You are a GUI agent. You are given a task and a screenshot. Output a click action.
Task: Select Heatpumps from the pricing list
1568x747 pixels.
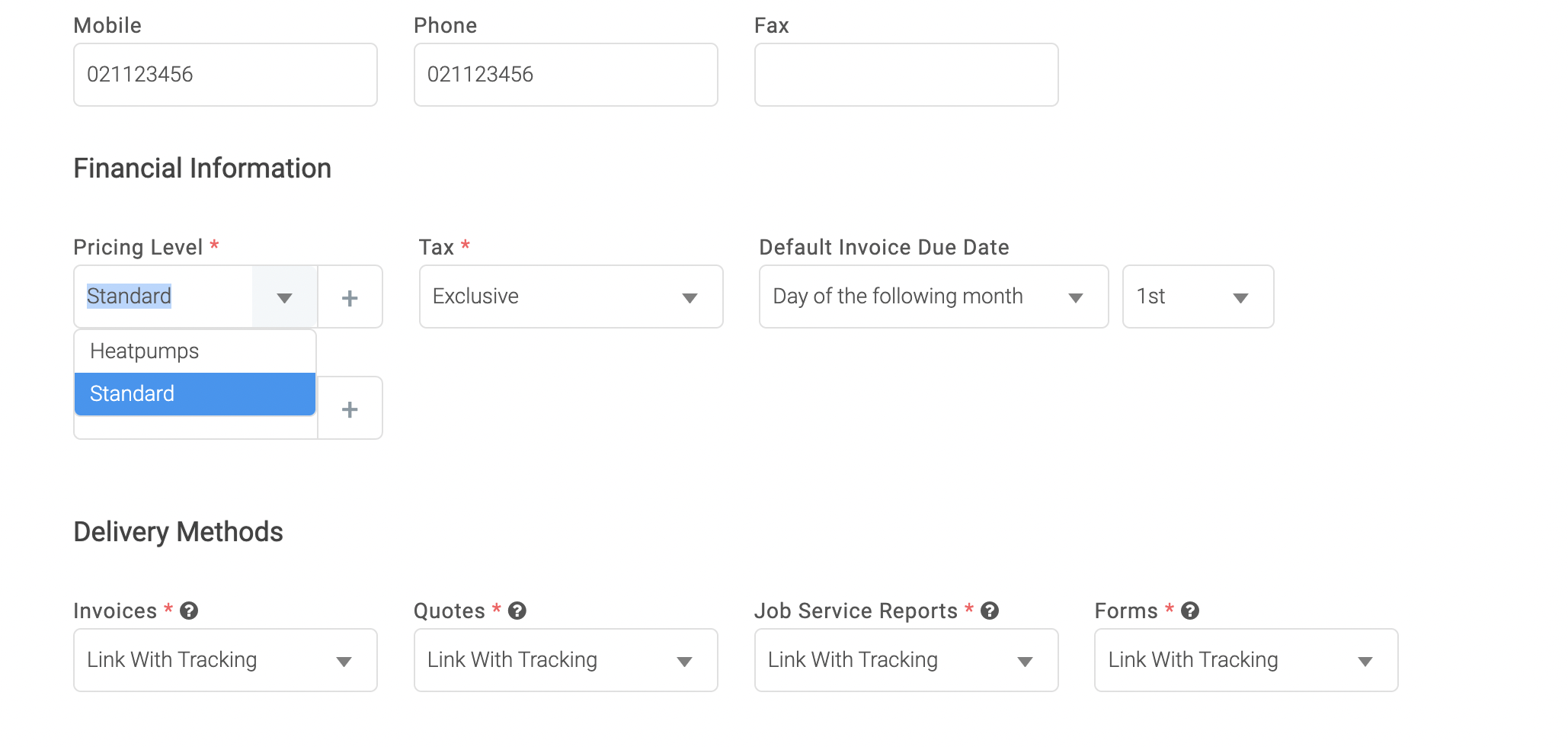pyautogui.click(x=195, y=351)
